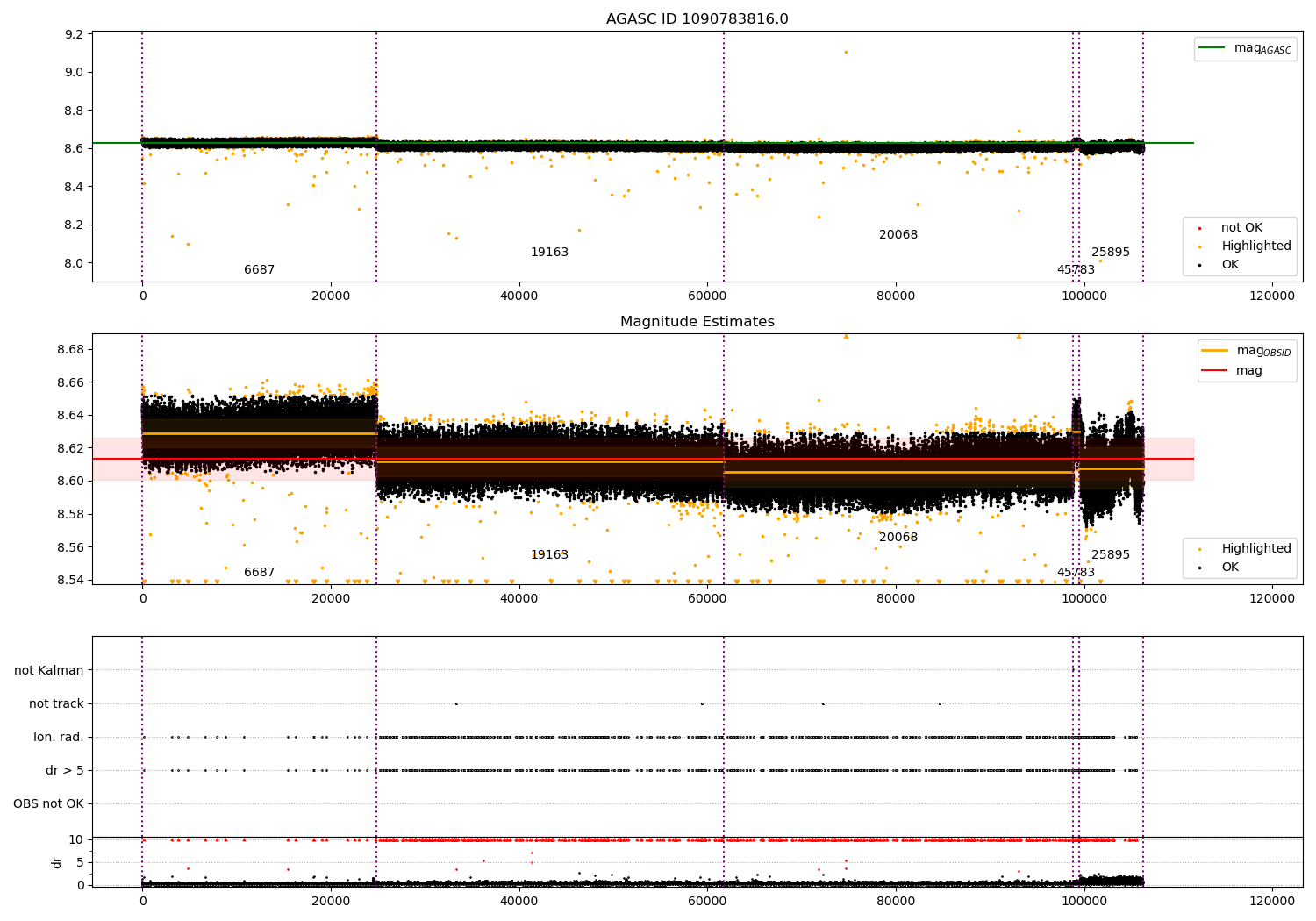Click the 120000 x-tick under the top plot
This screenshot has height=921, width=1316.
click(x=1271, y=296)
